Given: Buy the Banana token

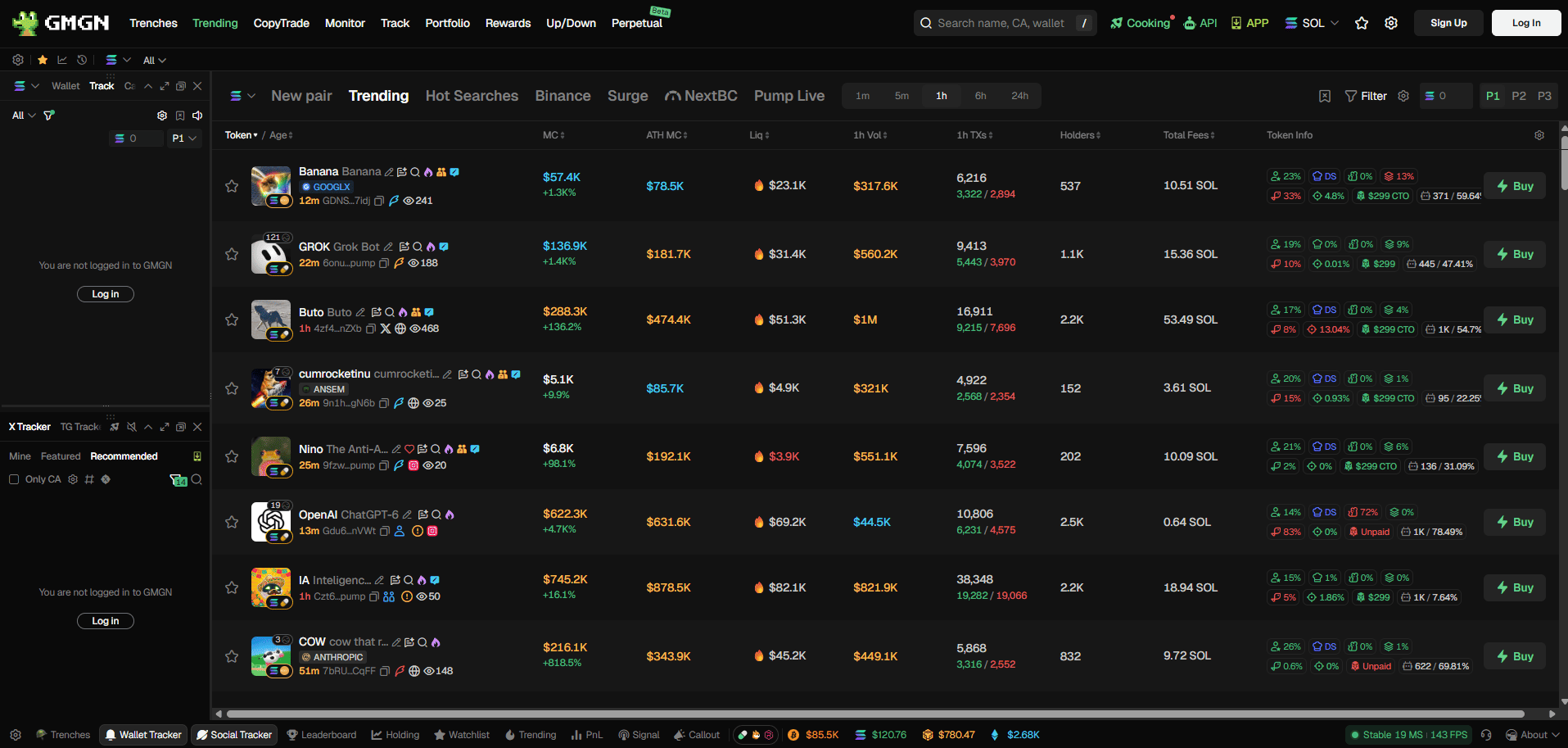Looking at the screenshot, I should coord(1515,186).
